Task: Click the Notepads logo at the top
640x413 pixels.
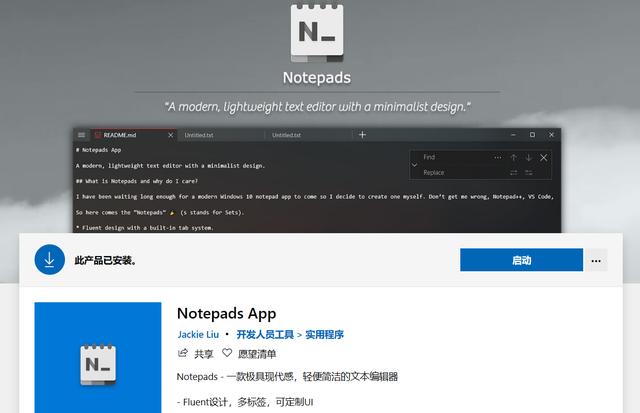Action: pos(317,33)
